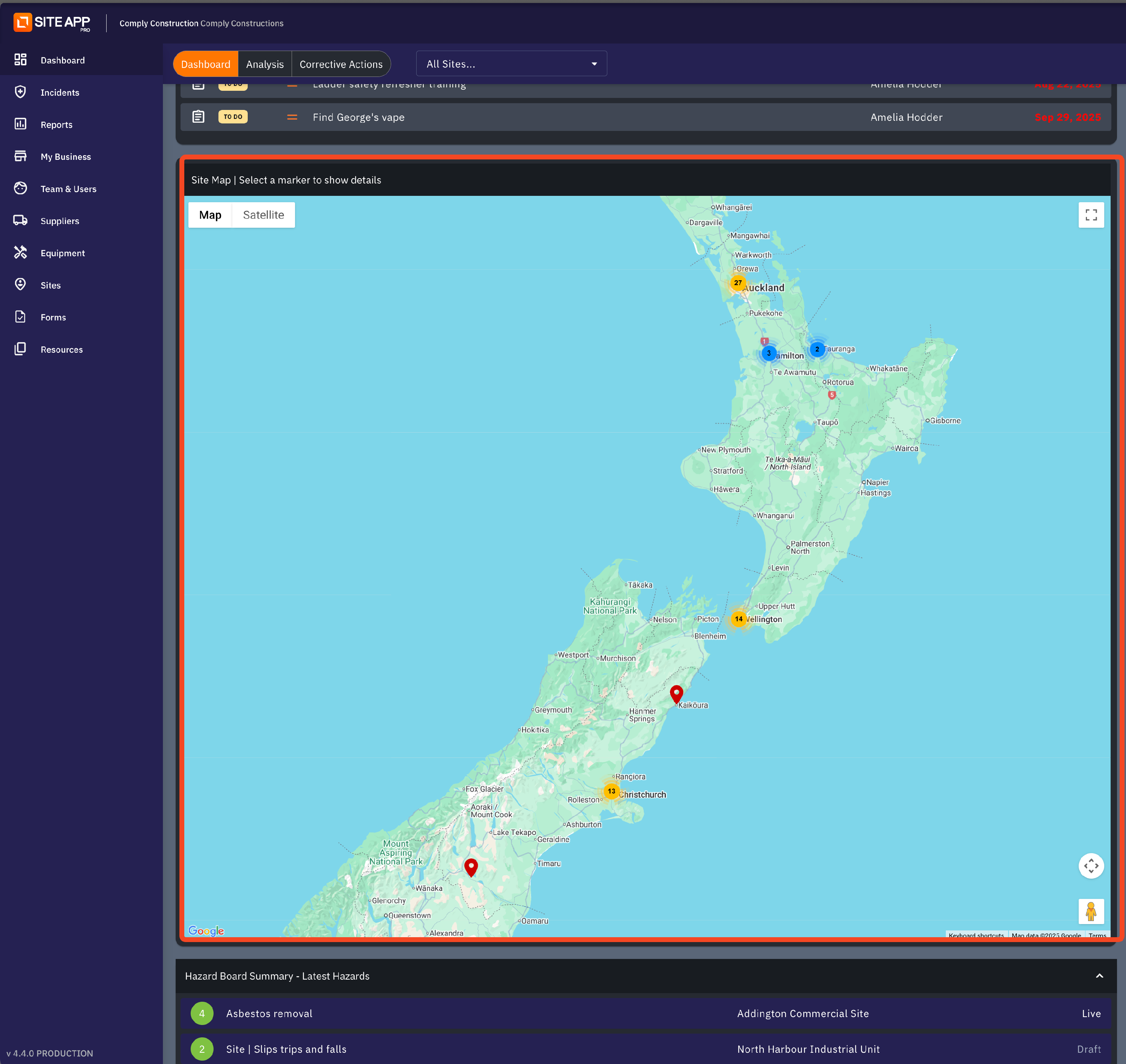The height and width of the screenshot is (1064, 1126).
Task: Switch map to Satellite view
Action: [263, 215]
